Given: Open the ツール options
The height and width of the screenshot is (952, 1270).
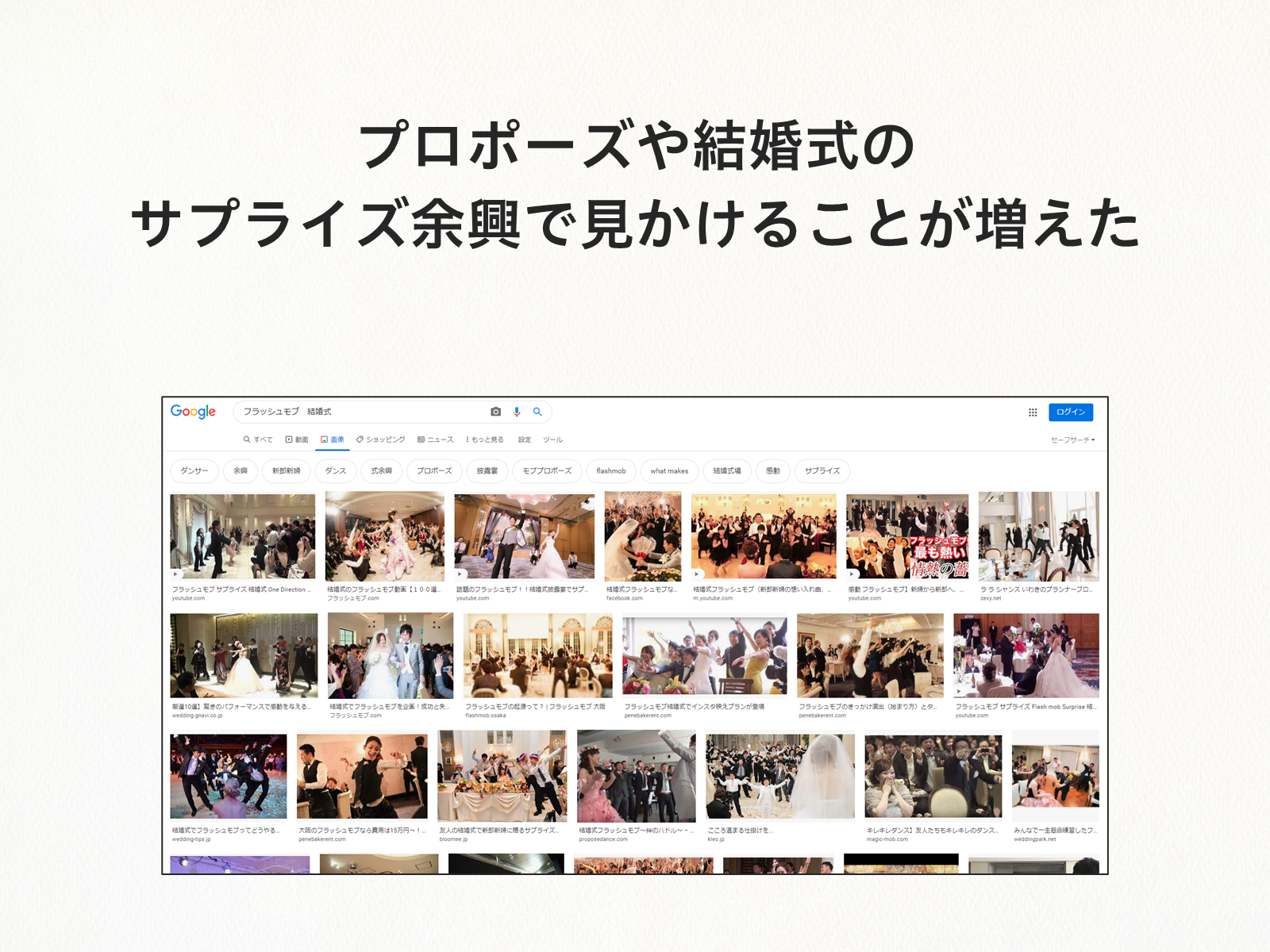Looking at the screenshot, I should point(553,440).
